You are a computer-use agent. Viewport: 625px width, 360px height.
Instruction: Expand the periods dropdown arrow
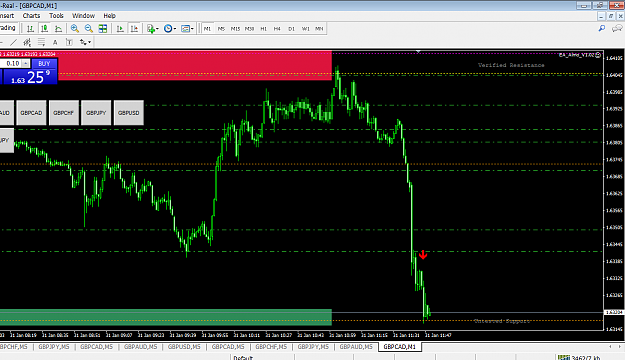click(175, 29)
